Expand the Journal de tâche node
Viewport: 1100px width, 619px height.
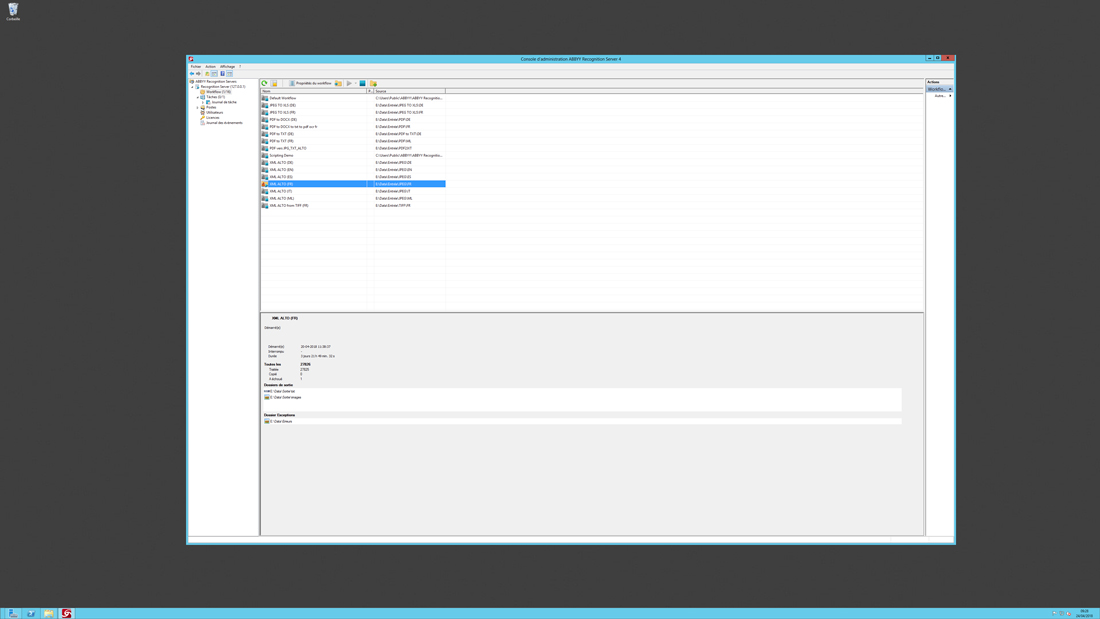point(203,102)
